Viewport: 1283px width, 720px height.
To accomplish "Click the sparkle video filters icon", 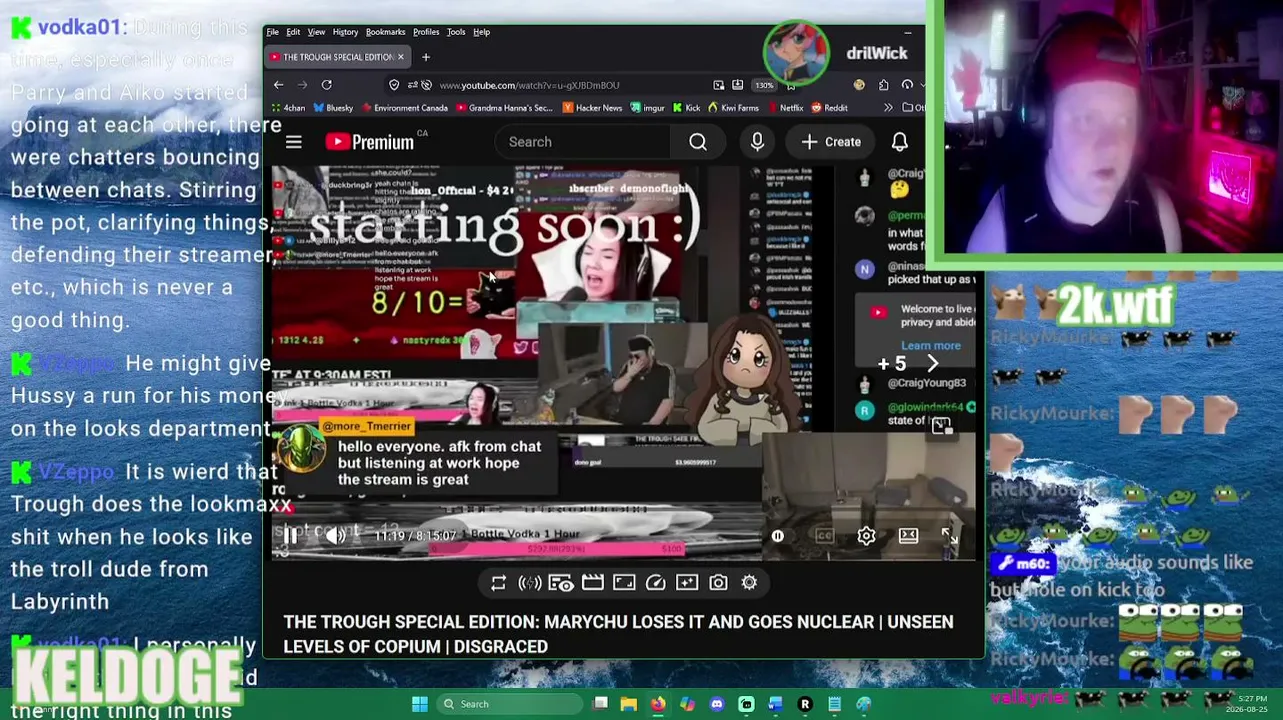I will click(x=686, y=582).
